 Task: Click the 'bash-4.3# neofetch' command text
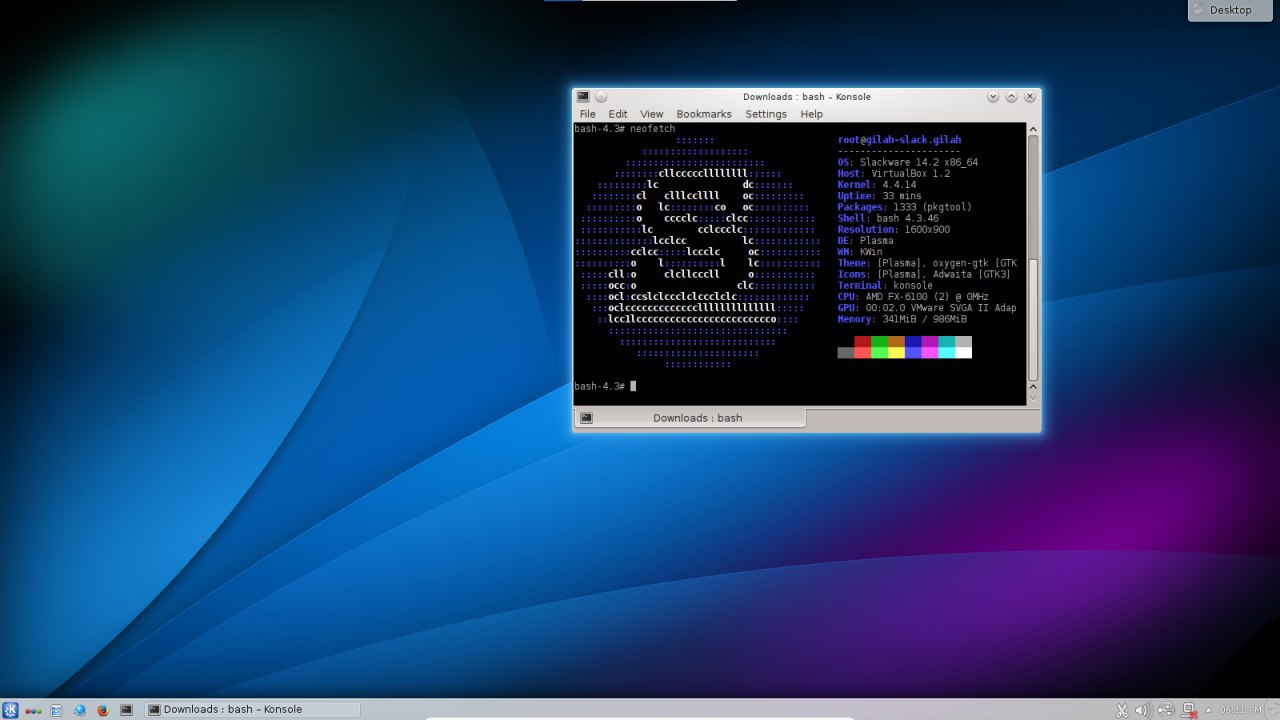pyautogui.click(x=625, y=129)
